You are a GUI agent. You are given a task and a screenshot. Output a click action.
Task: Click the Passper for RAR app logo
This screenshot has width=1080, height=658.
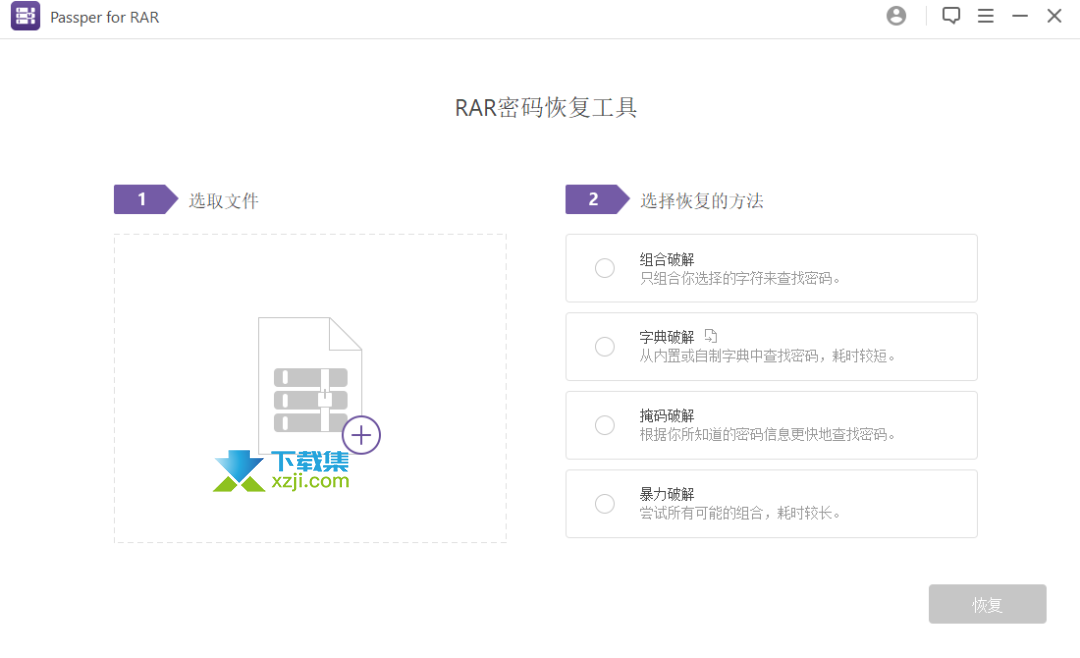(25, 16)
